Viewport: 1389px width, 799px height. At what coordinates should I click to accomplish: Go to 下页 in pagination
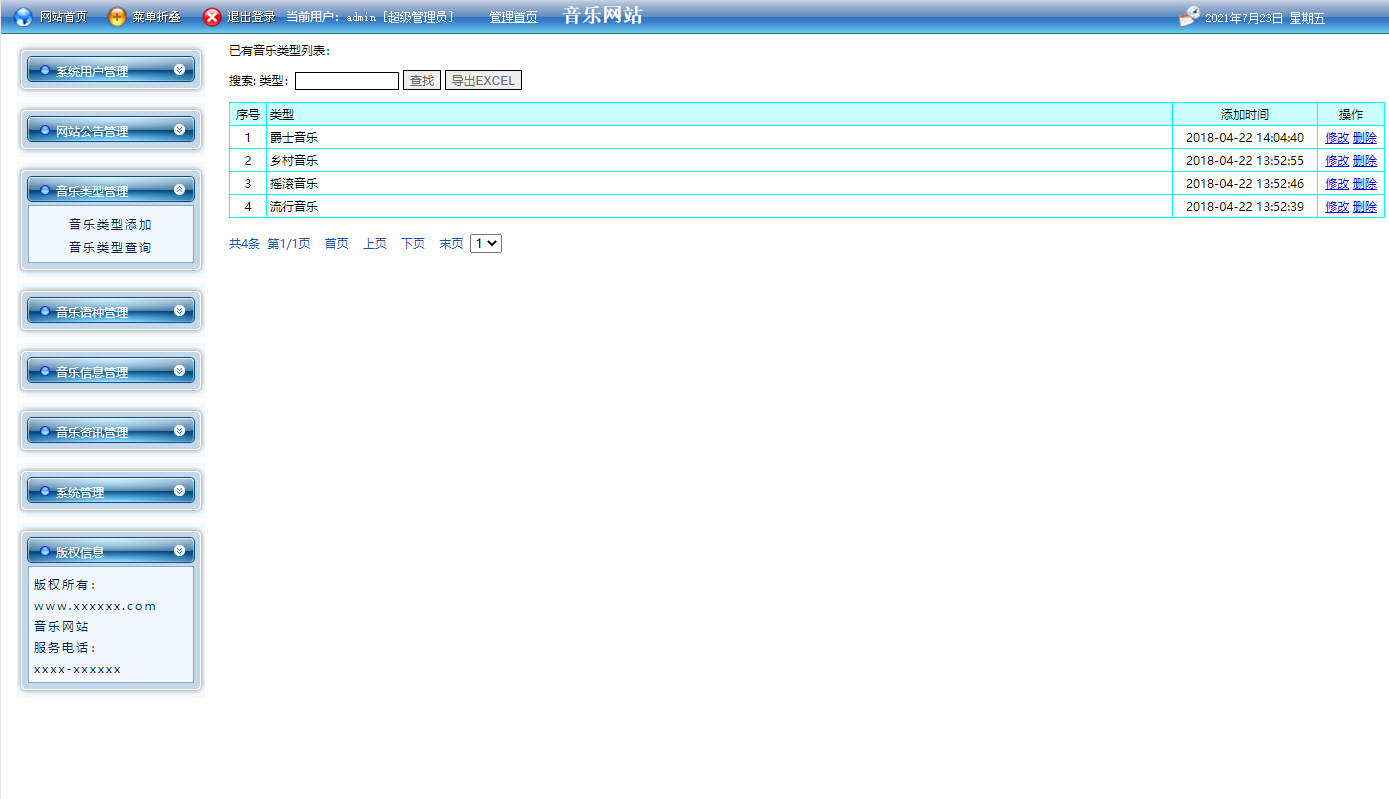click(413, 244)
